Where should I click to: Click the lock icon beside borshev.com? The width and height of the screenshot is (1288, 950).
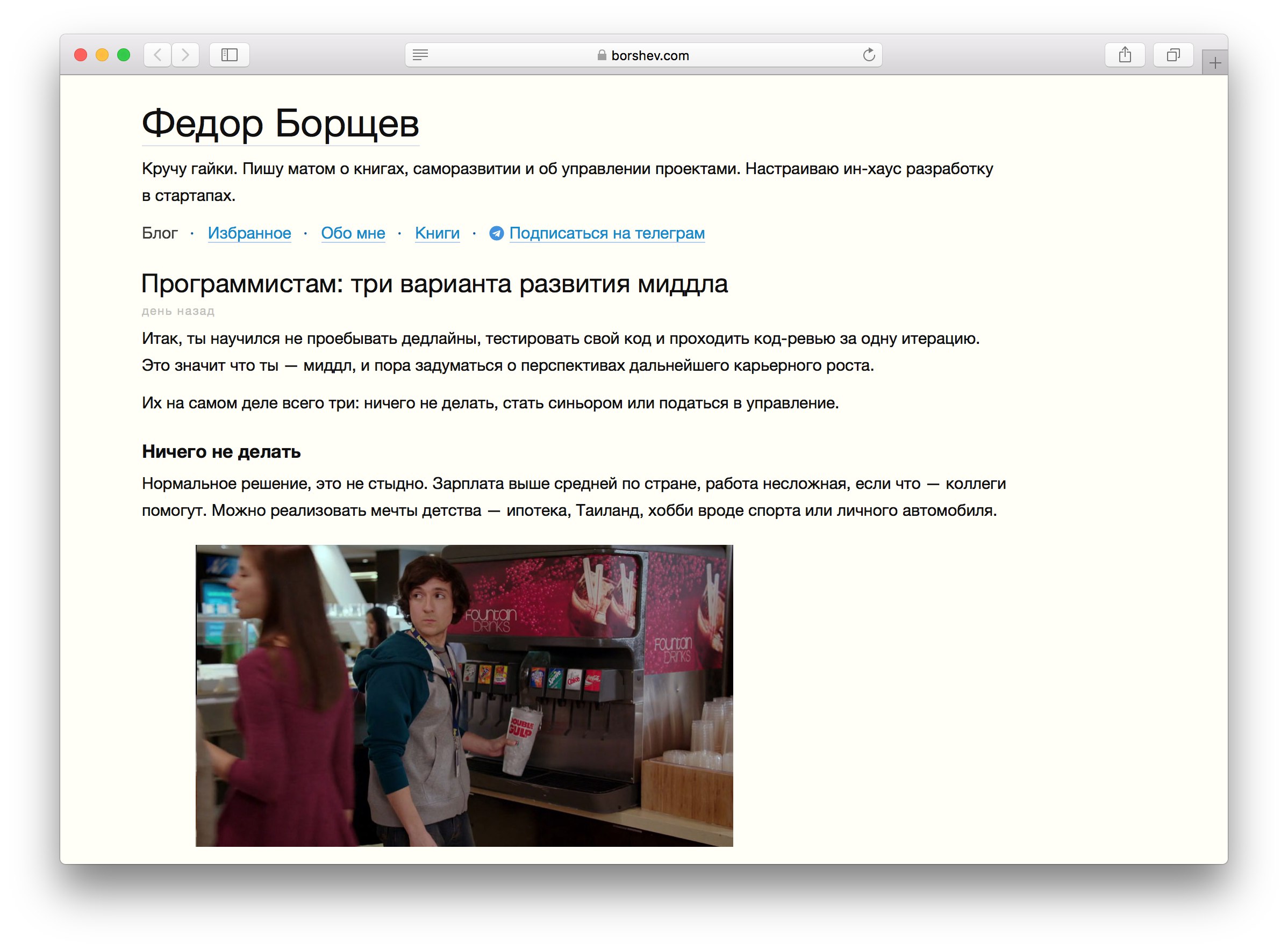[x=602, y=55]
